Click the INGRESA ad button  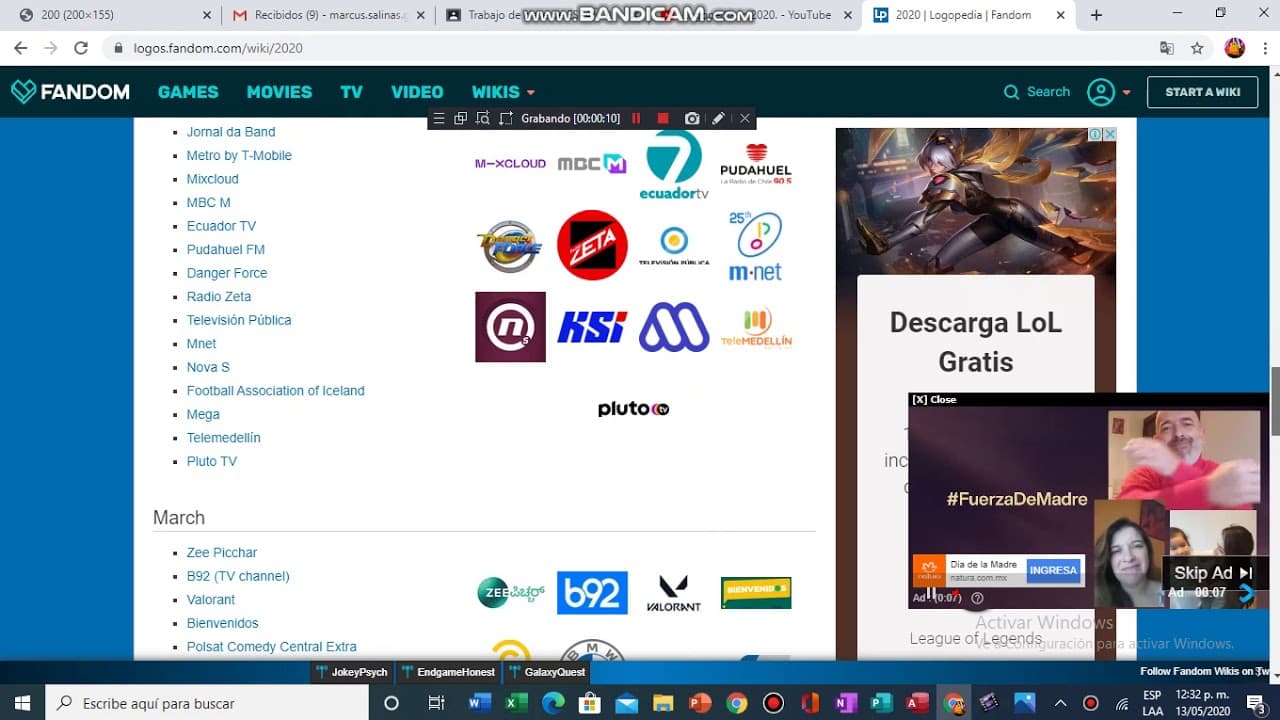(x=1053, y=570)
